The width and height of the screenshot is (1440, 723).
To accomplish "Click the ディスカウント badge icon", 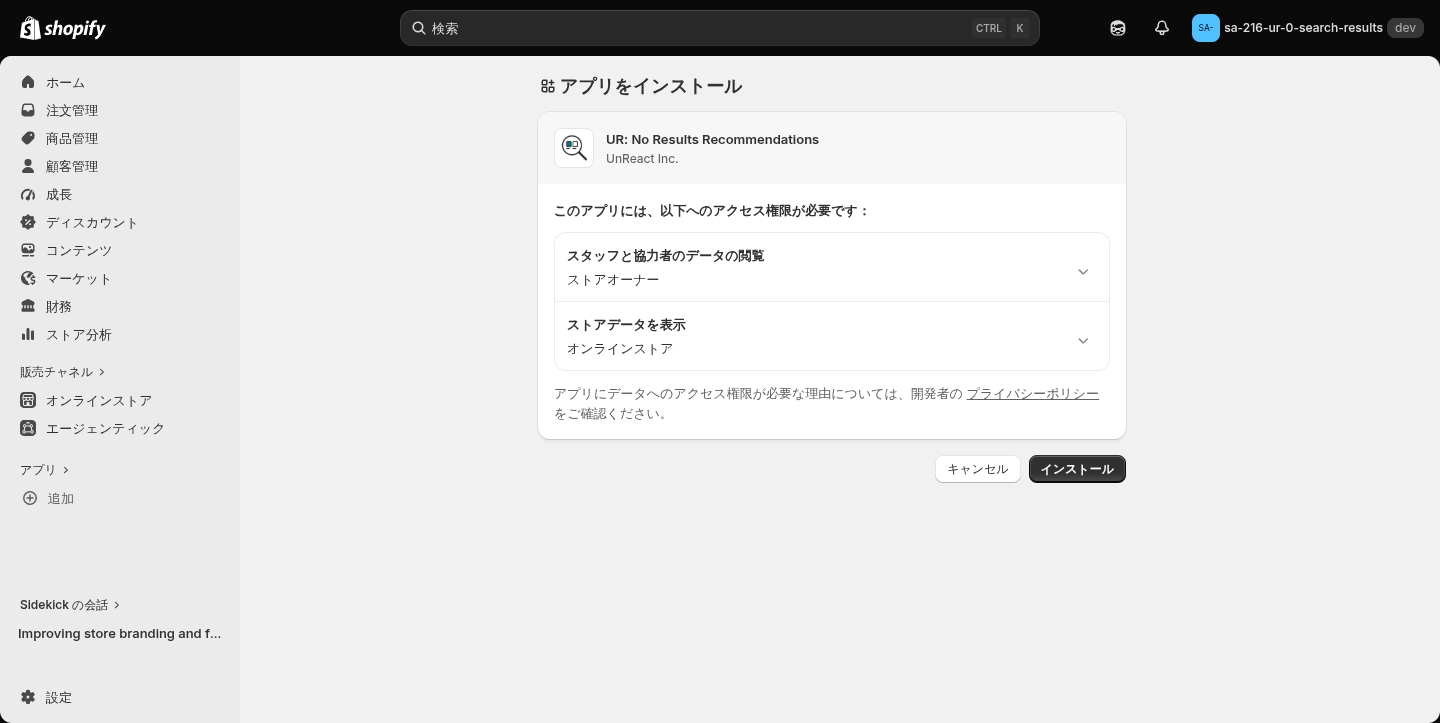I will point(28,222).
